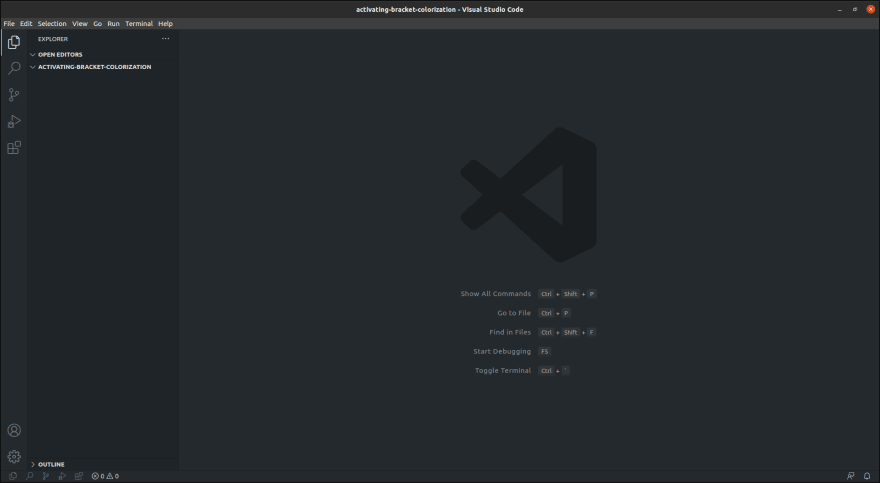The image size is (880, 483).
Task: Click the status bar search magnifier icon
Action: pos(30,476)
